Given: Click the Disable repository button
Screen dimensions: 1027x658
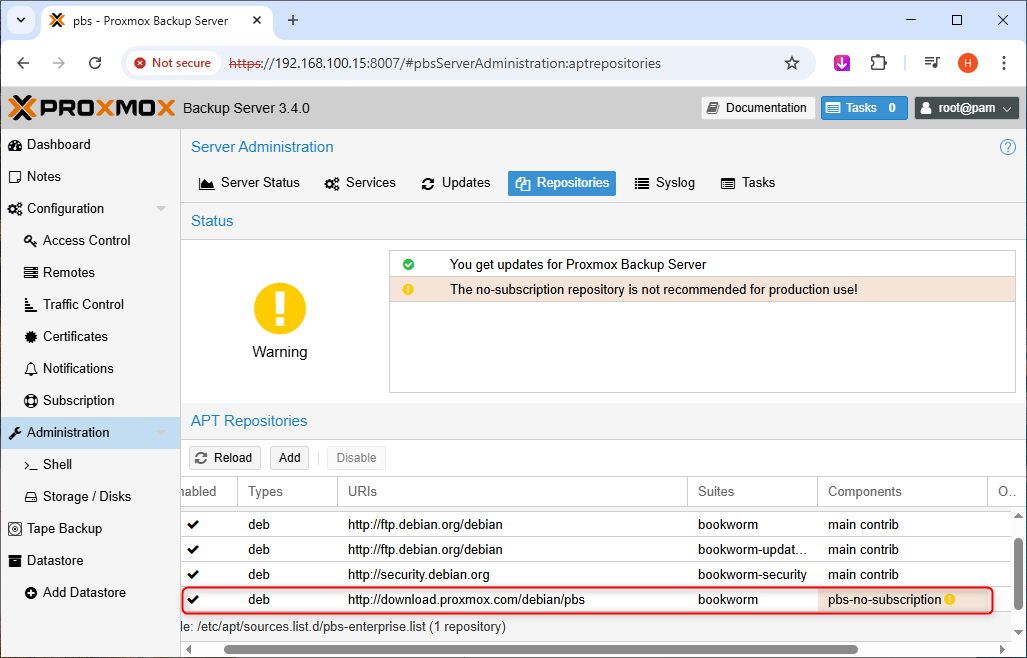Looking at the screenshot, I should click(356, 458).
